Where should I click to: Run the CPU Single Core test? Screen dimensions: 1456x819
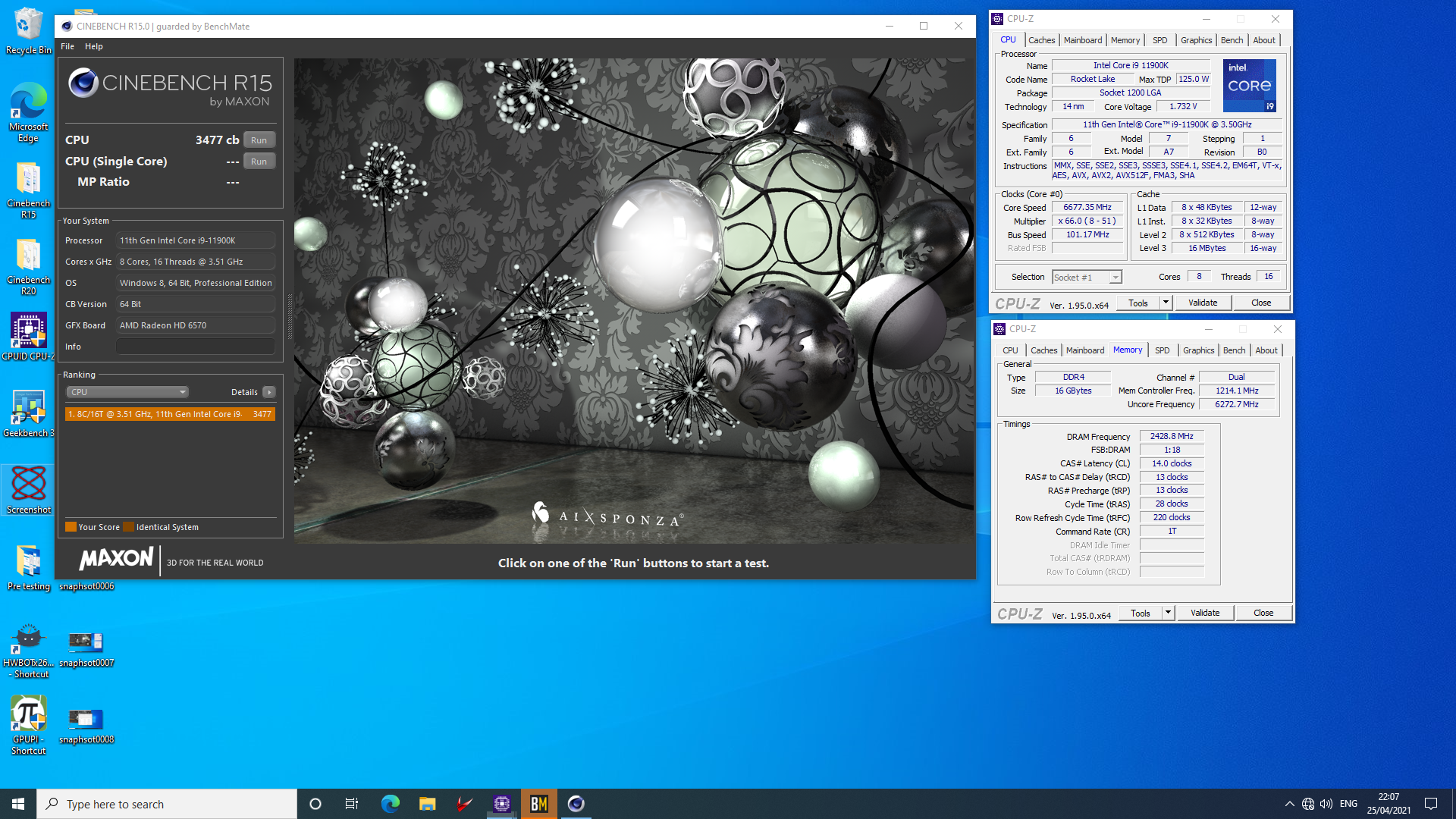259,162
